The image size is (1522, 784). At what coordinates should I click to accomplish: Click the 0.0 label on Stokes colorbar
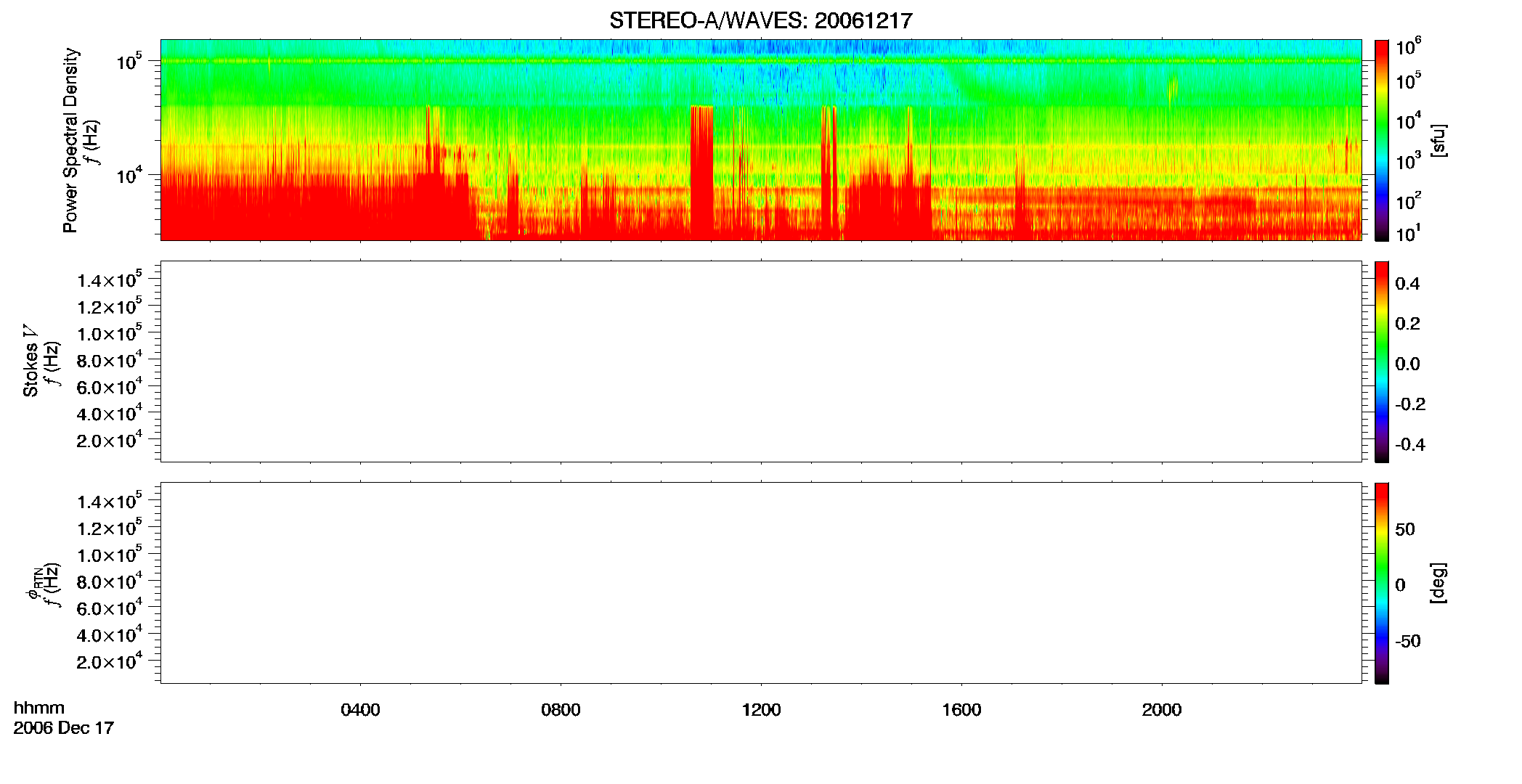(x=1407, y=364)
